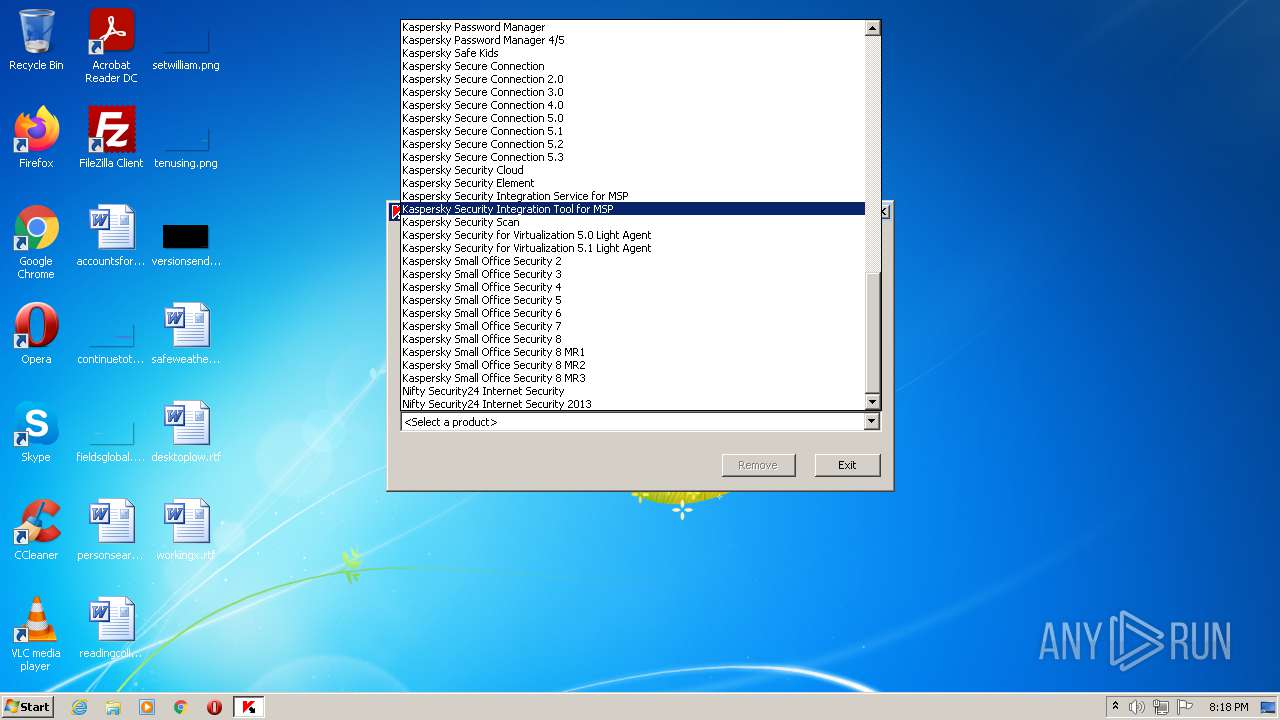1280x720 pixels.
Task: Open the versionsend black thumbnail file
Action: click(x=186, y=244)
